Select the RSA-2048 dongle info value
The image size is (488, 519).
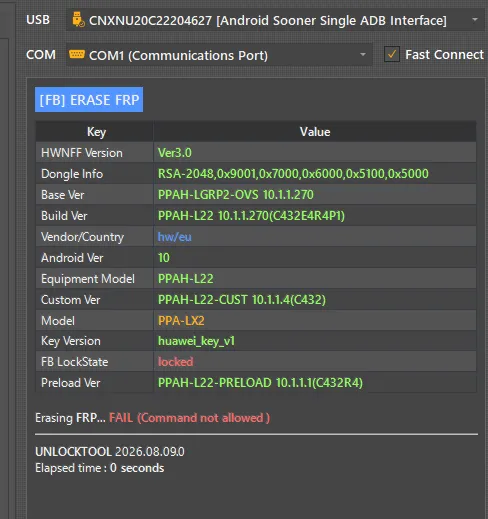click(315, 174)
